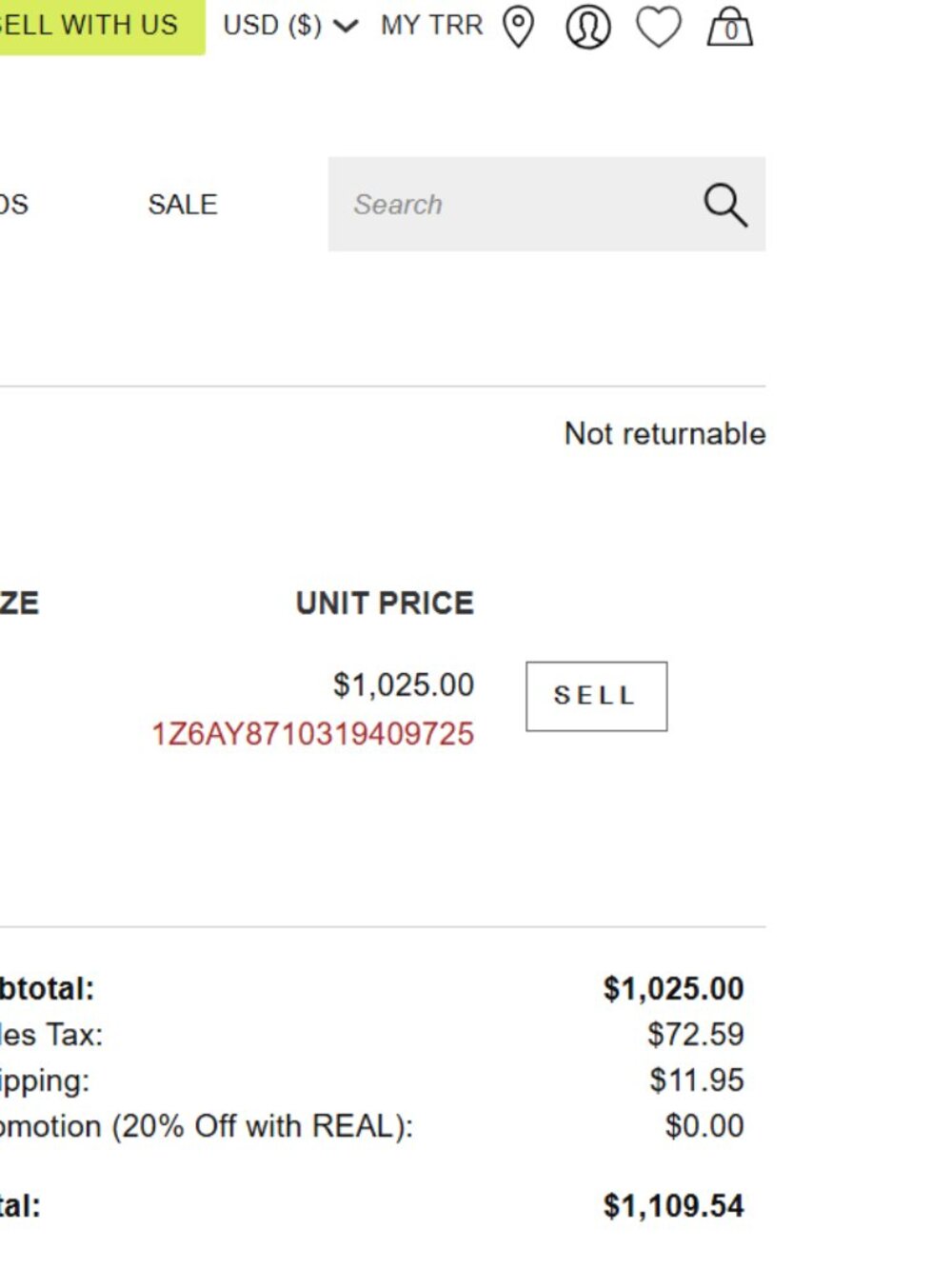Click the SELL WITH US button

click(x=102, y=26)
